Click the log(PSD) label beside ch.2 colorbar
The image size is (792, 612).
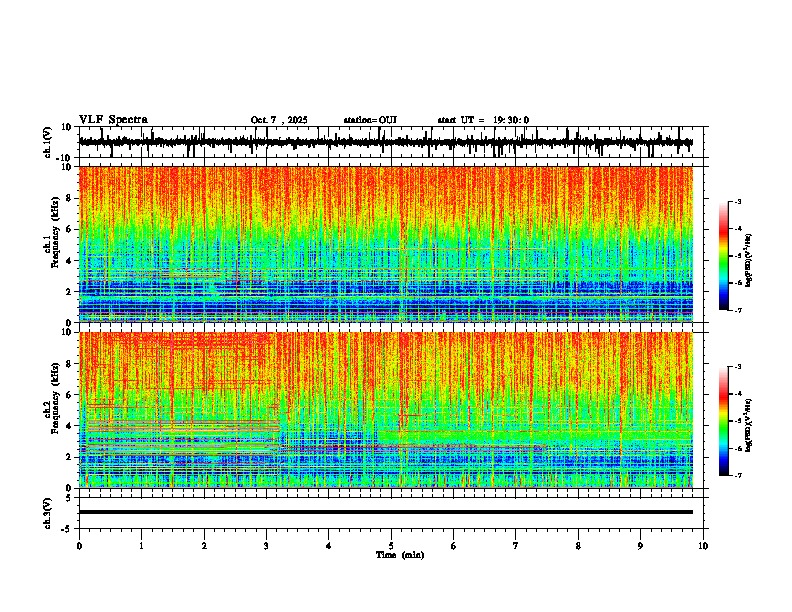(x=749, y=425)
